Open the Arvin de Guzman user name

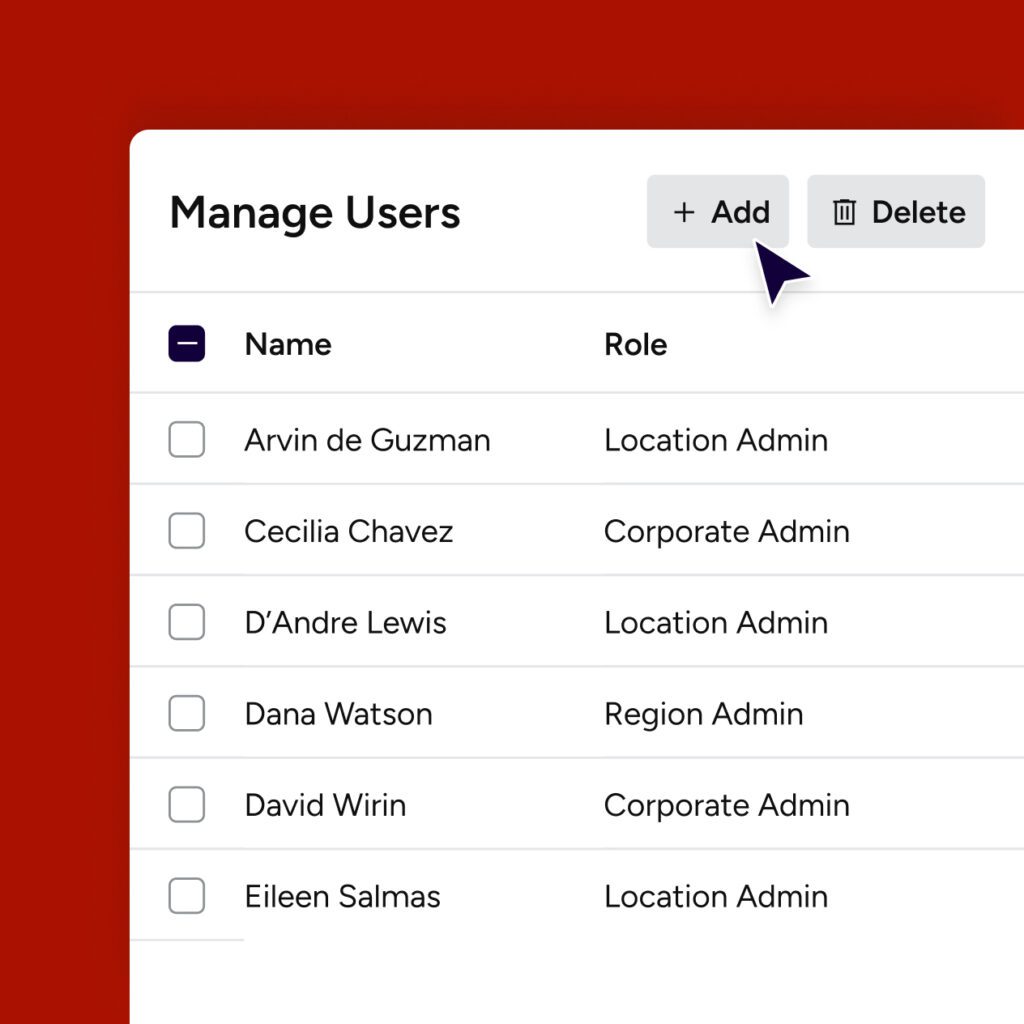[367, 440]
